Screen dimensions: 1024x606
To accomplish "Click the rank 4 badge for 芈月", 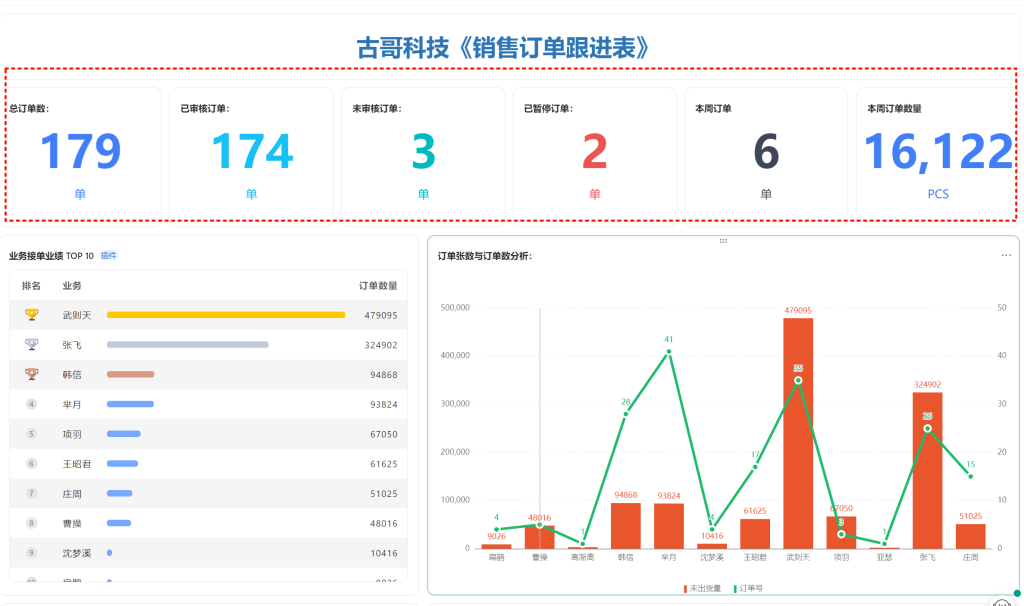I will point(31,404).
